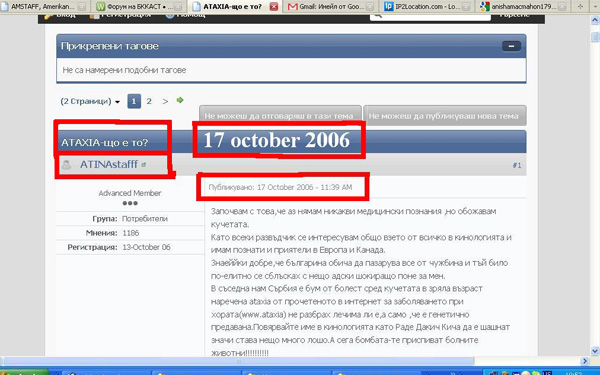This screenshot has height=375, width=600.
Task: Click the Advanced Member rank text
Action: [130, 193]
